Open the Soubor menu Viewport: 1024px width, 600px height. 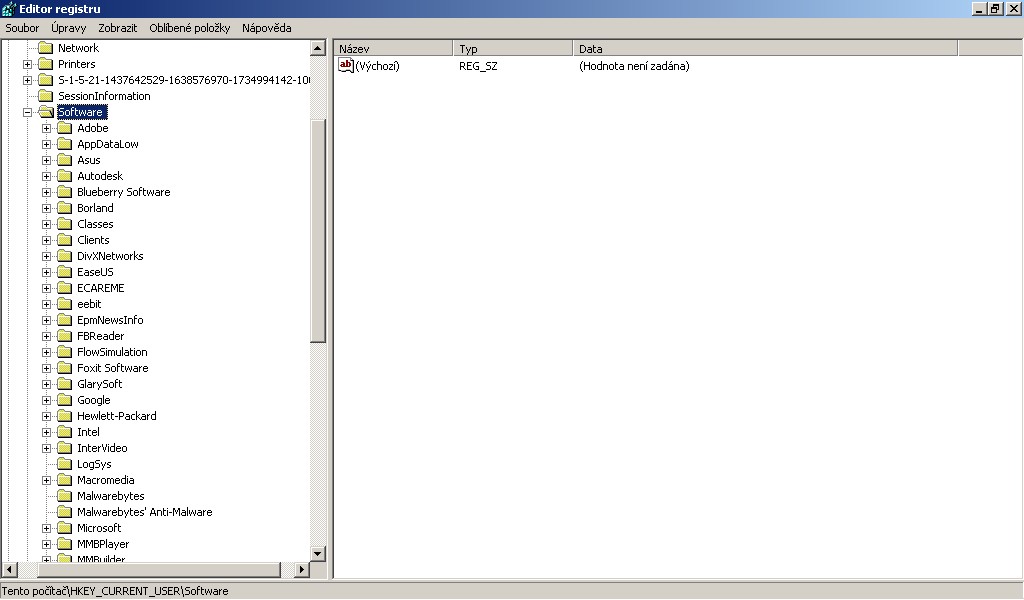[x=22, y=28]
